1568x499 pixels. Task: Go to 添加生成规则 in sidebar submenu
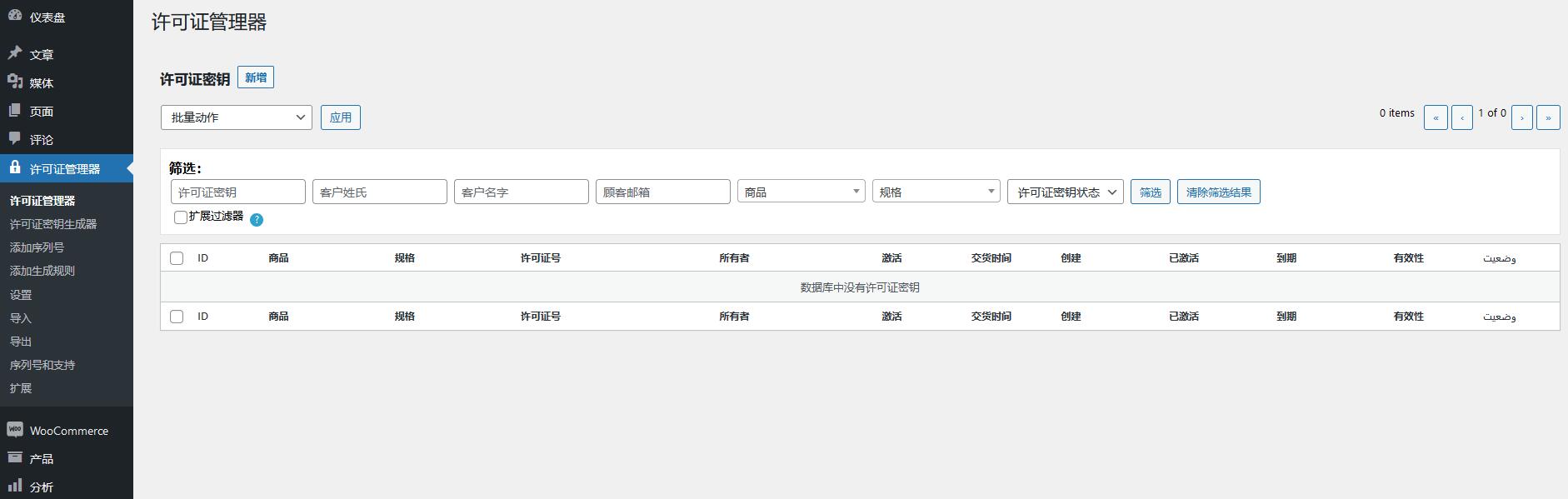point(42,271)
